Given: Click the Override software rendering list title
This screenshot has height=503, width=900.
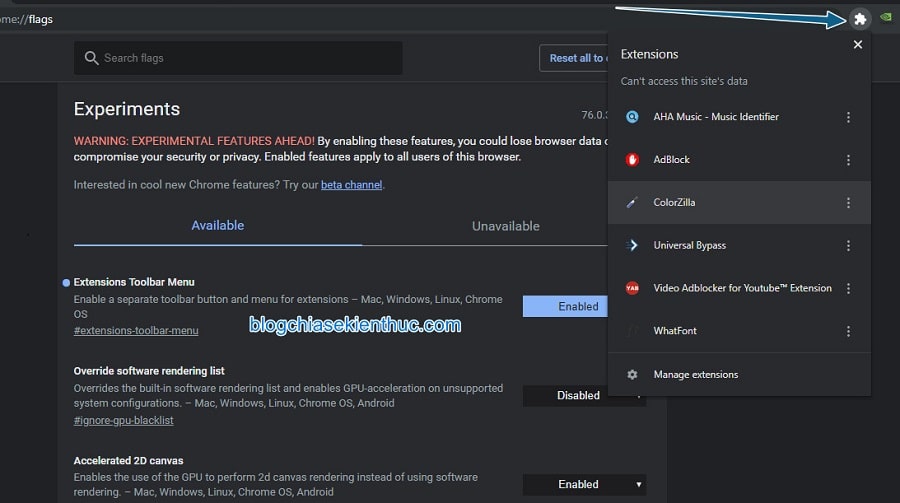Looking at the screenshot, I should pos(149,371).
